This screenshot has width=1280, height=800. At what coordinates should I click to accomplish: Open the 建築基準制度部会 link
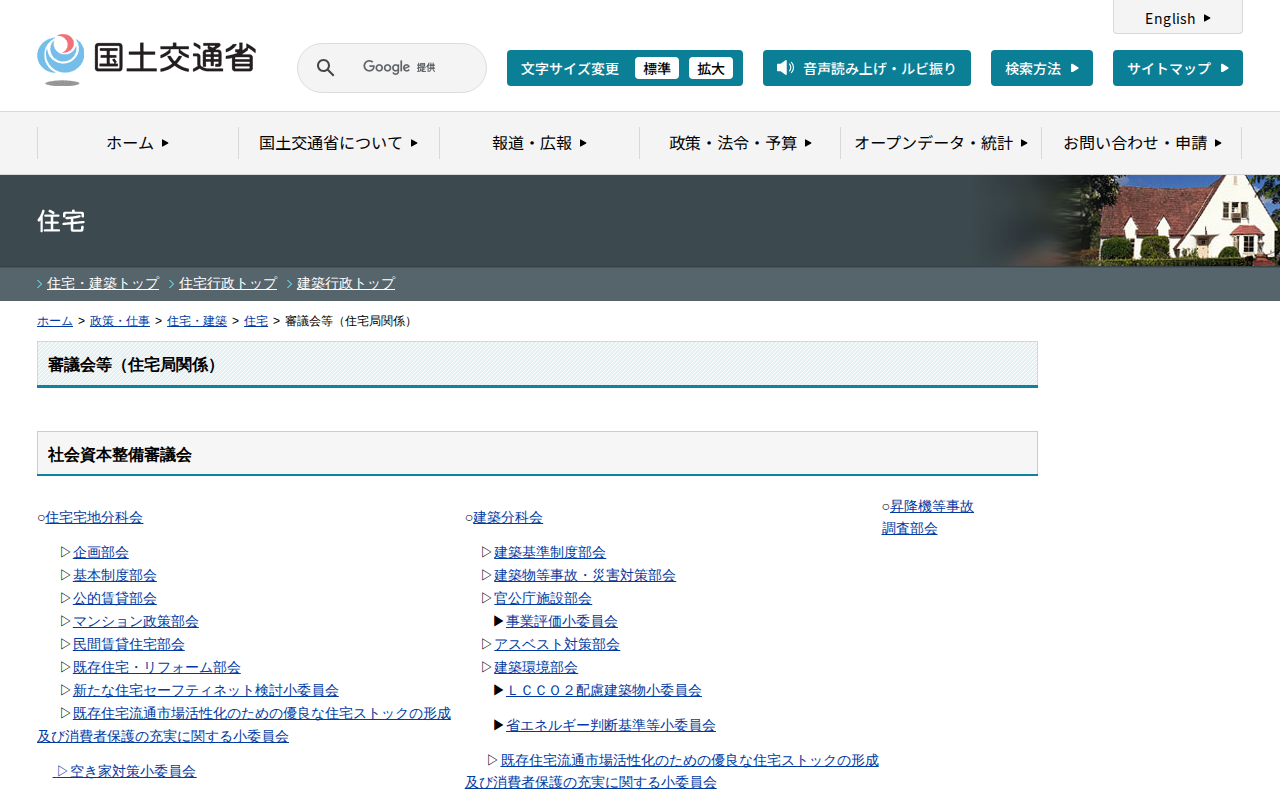click(x=549, y=552)
